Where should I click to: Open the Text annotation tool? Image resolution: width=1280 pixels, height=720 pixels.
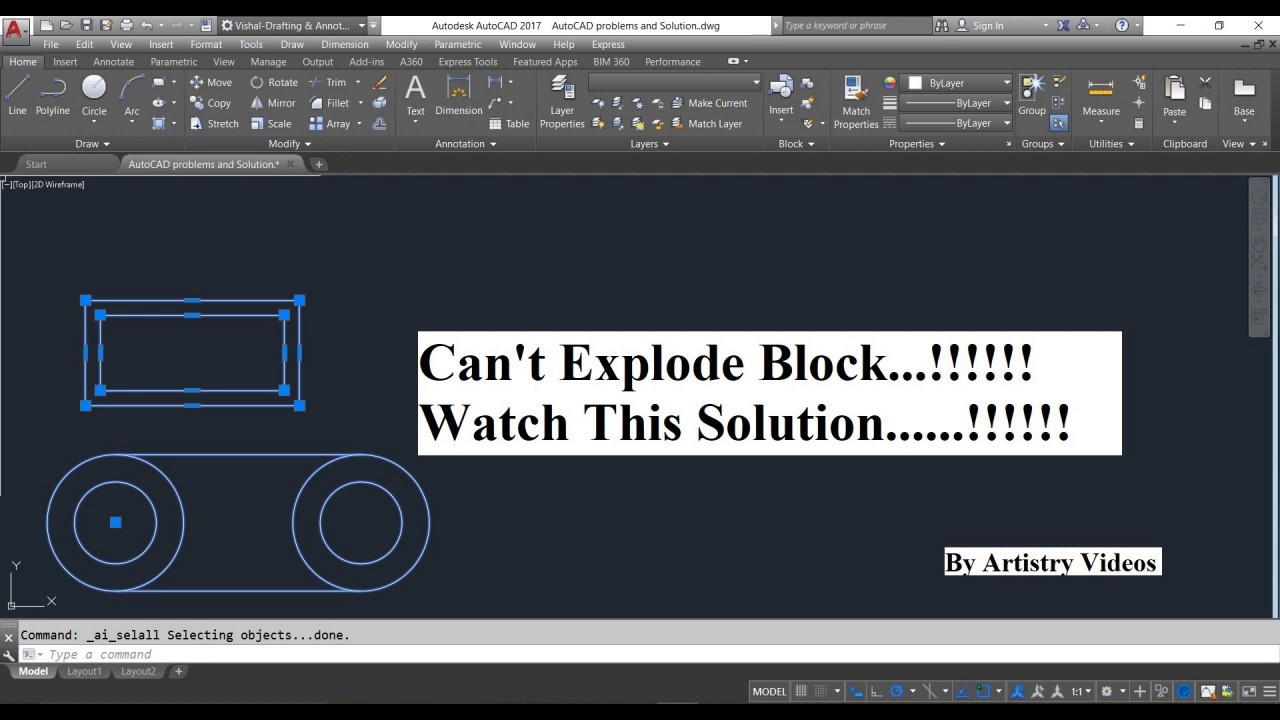pos(415,97)
